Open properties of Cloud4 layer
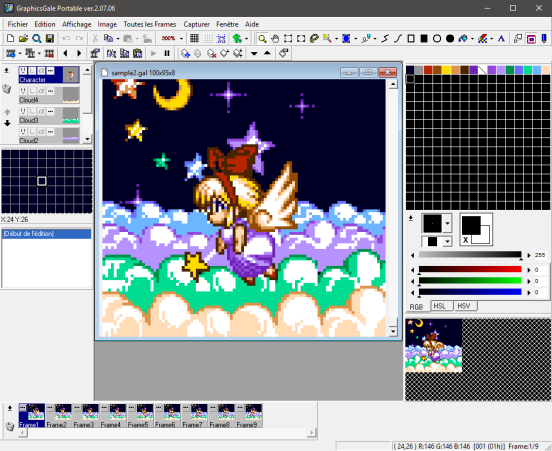The image size is (552, 451). coord(50,91)
